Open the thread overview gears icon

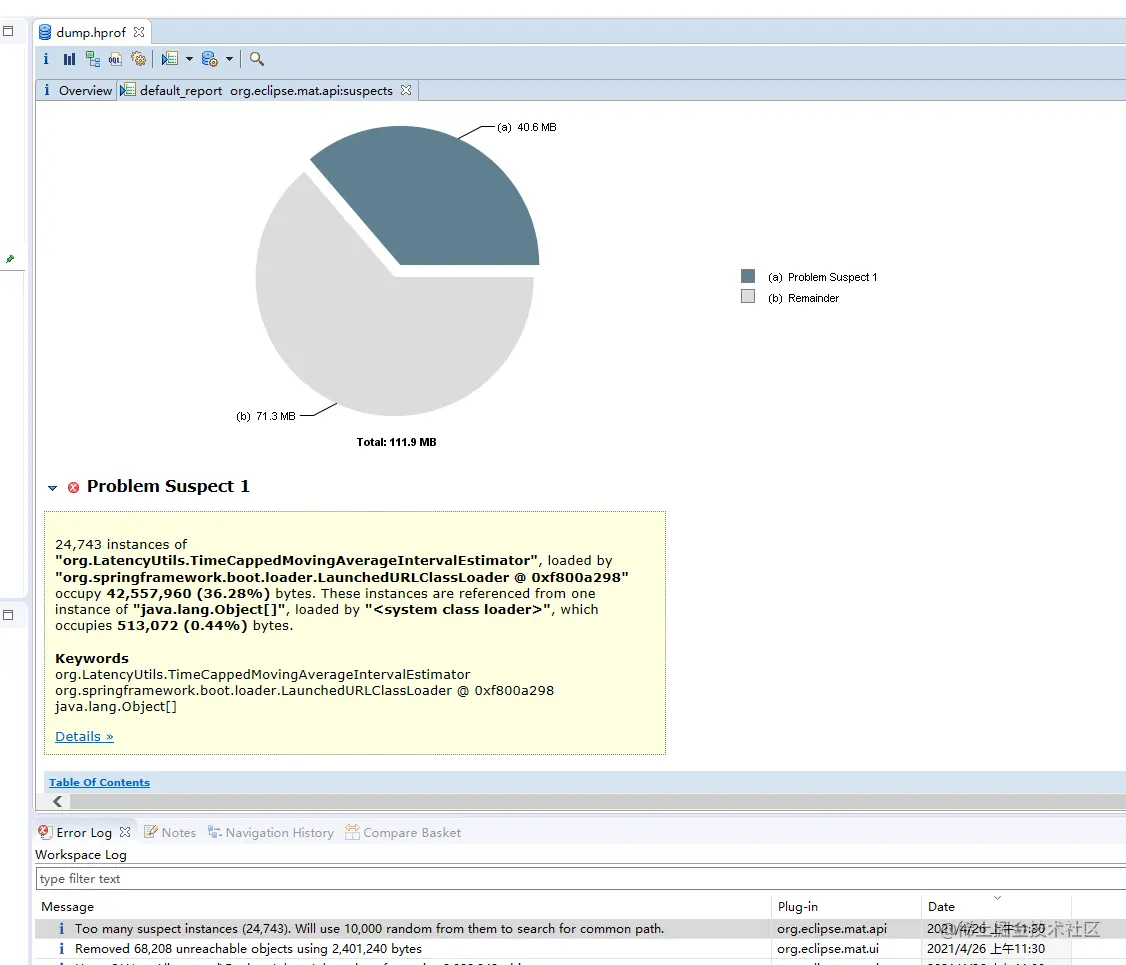[139, 59]
